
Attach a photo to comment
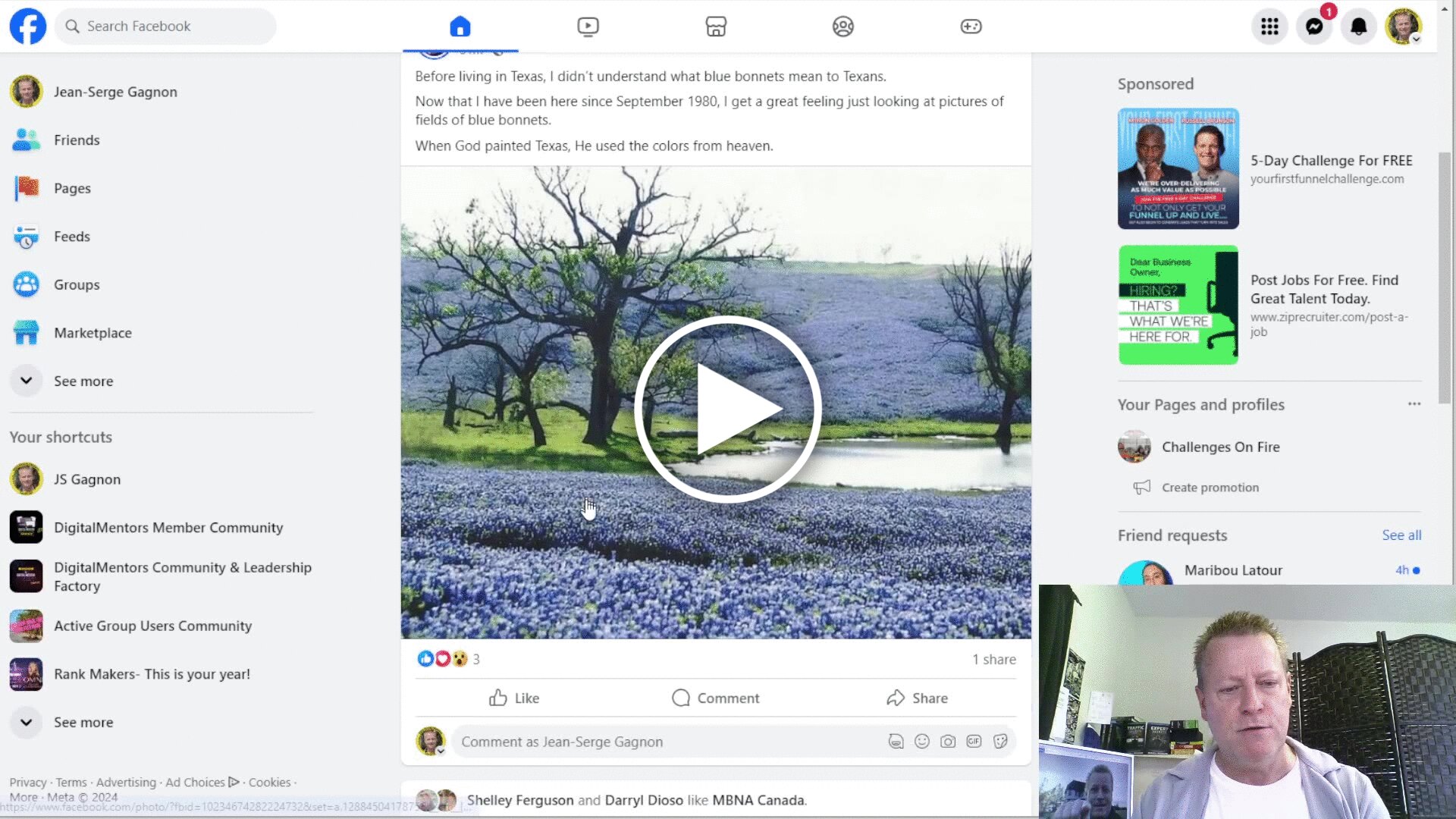(x=948, y=742)
